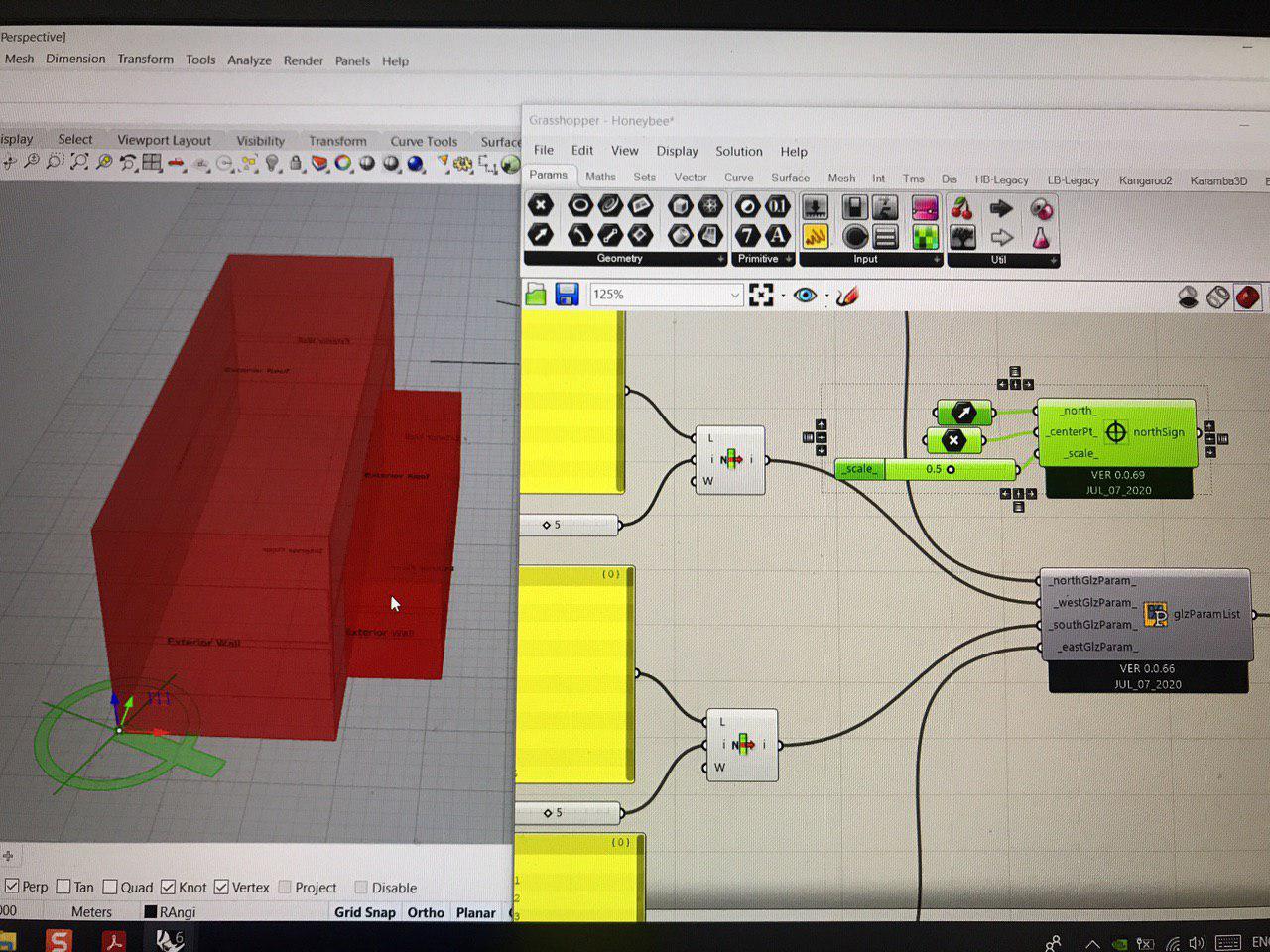Uncheck the Vertex osnap checkbox

point(221,887)
